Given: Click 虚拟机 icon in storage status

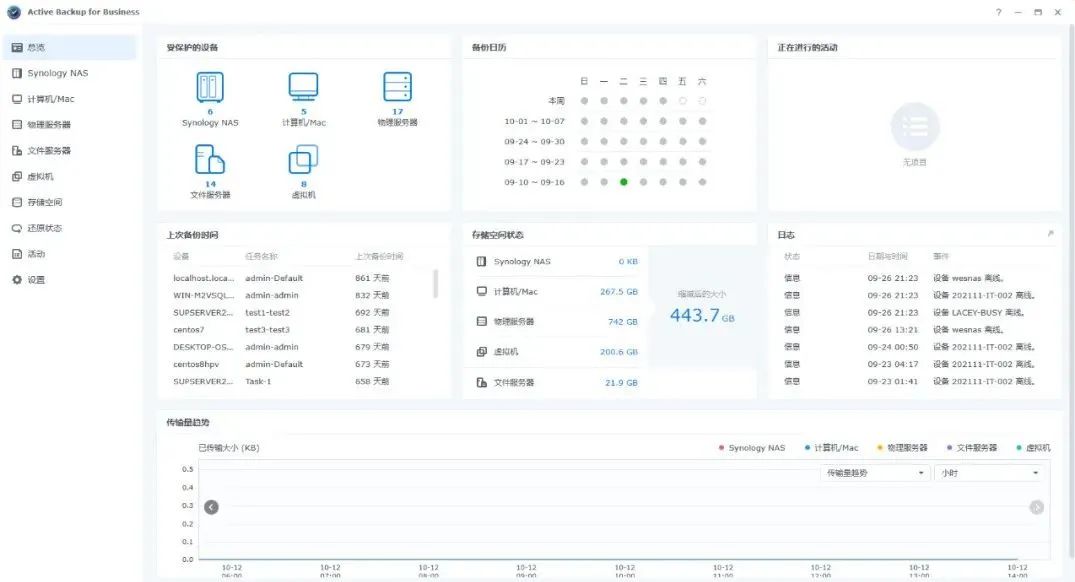Looking at the screenshot, I should pos(481,352).
